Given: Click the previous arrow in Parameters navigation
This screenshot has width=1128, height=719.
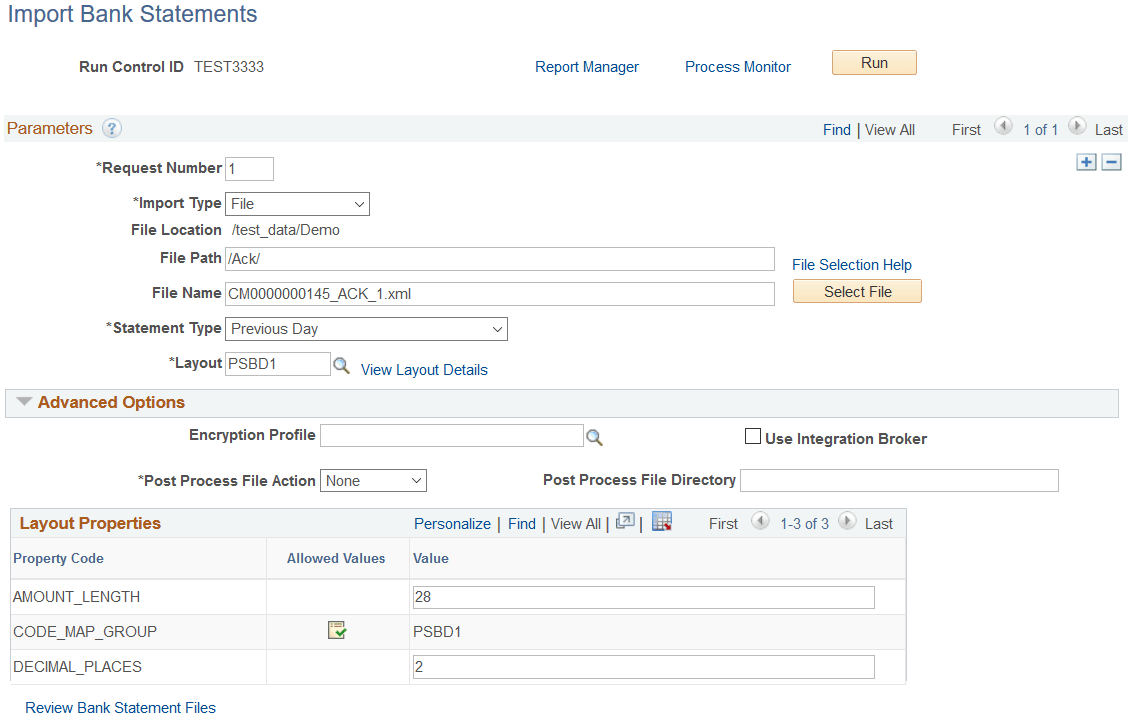Looking at the screenshot, I should [1004, 127].
